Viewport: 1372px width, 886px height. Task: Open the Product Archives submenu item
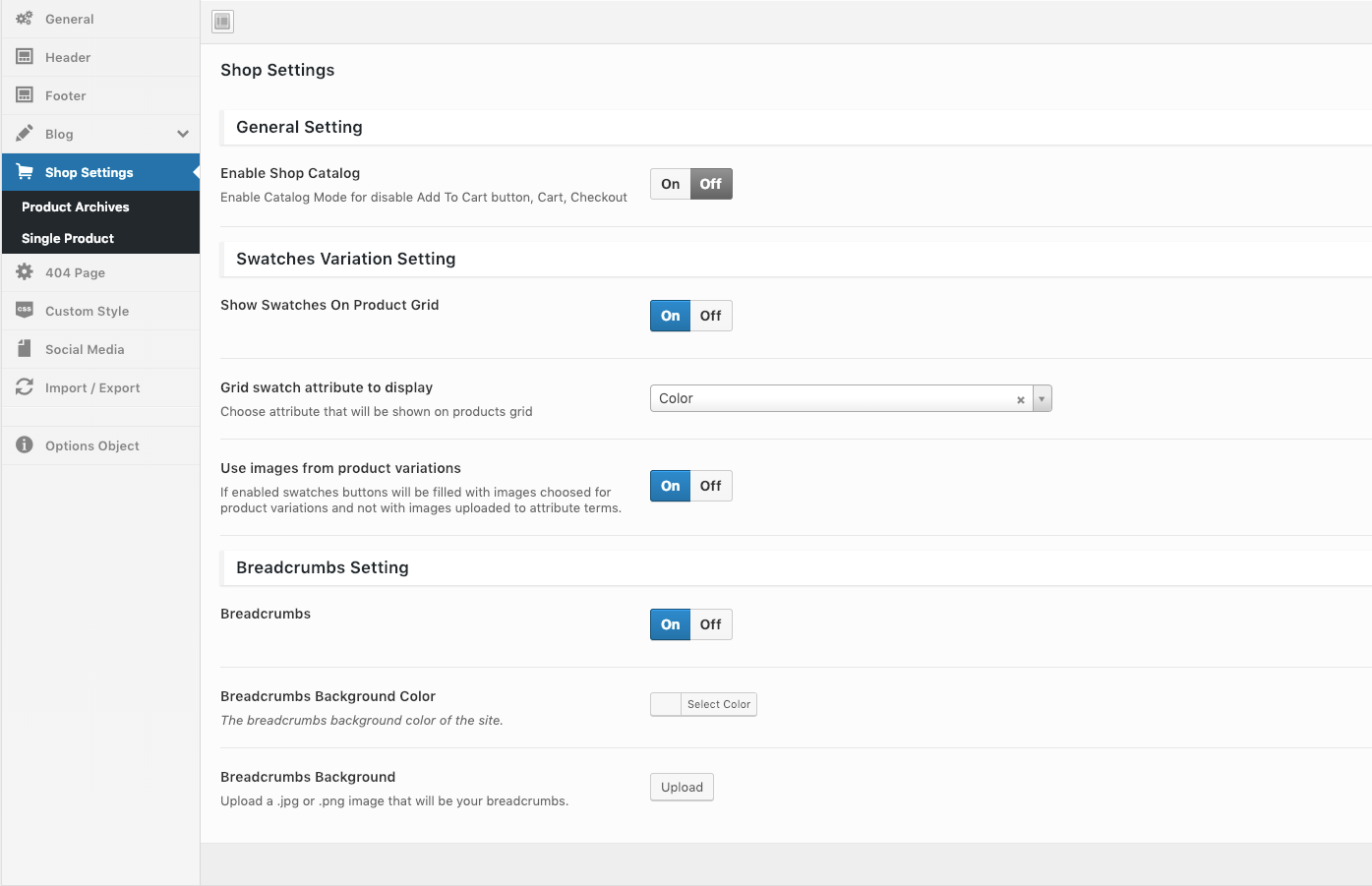[x=76, y=207]
